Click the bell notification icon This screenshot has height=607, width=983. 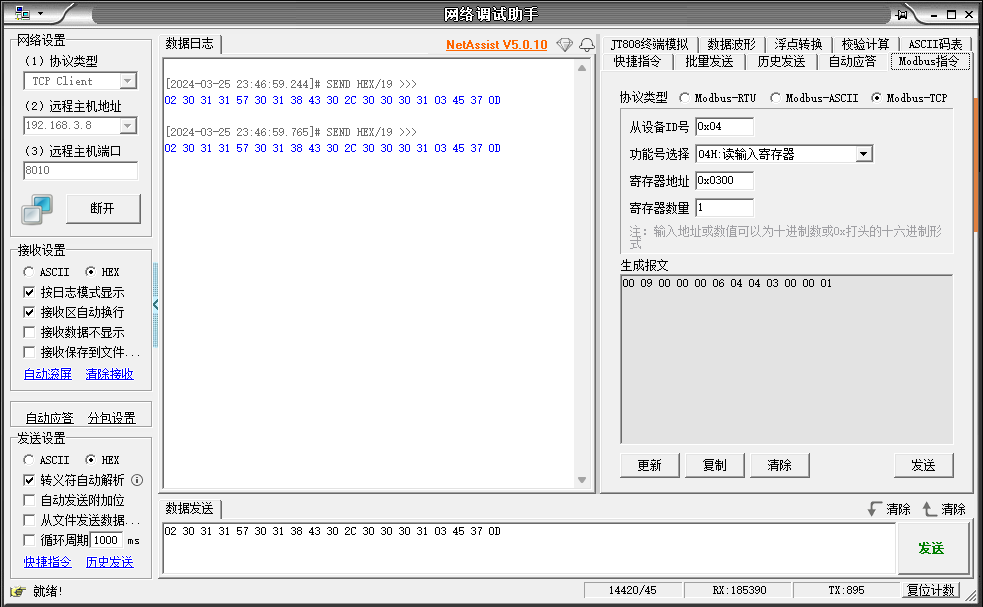587,45
